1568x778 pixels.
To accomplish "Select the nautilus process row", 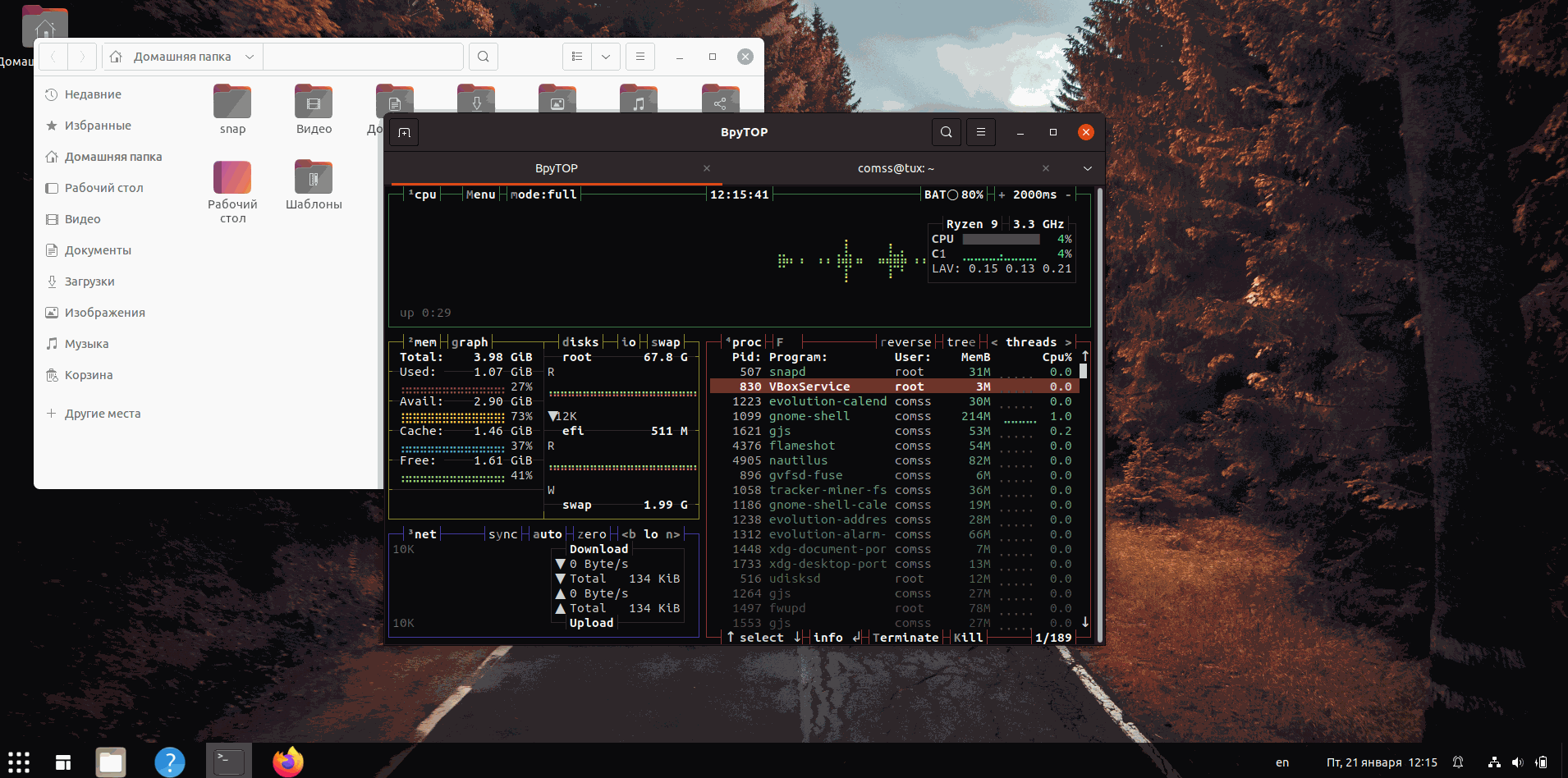I will pyautogui.click(x=894, y=460).
